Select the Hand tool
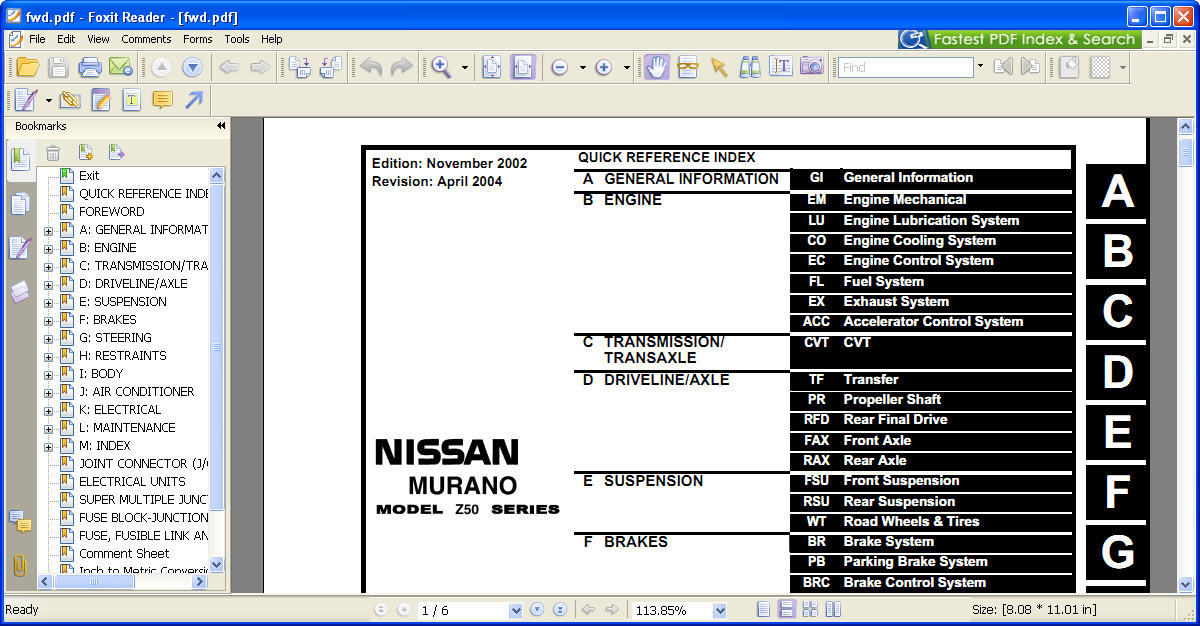Viewport: 1200px width, 626px height. (x=656, y=68)
